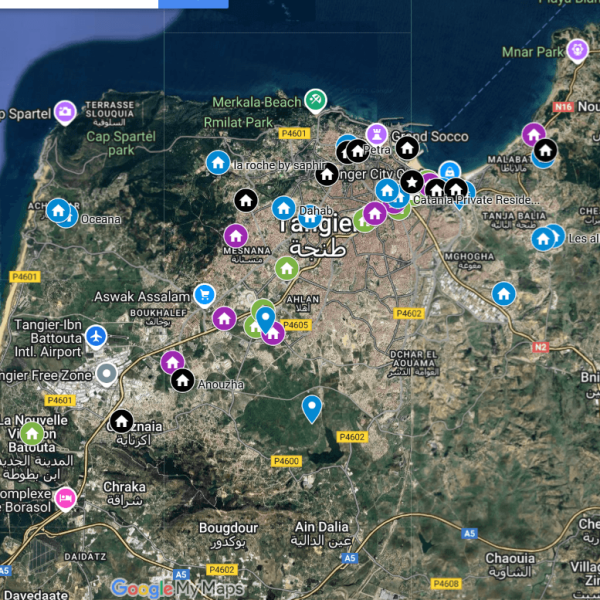The image size is (600, 600).
Task: Click the purple camera marker at Cap Spartel
Action: [65, 112]
